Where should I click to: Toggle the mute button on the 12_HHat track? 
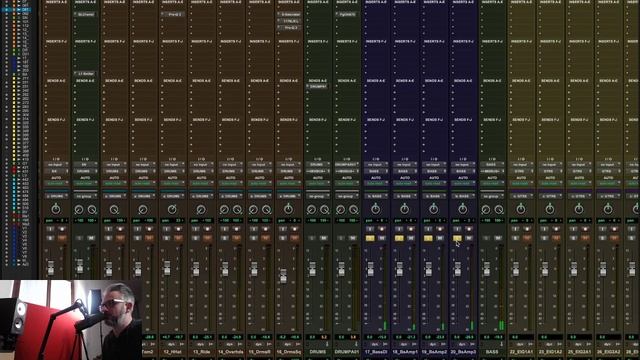(178, 238)
